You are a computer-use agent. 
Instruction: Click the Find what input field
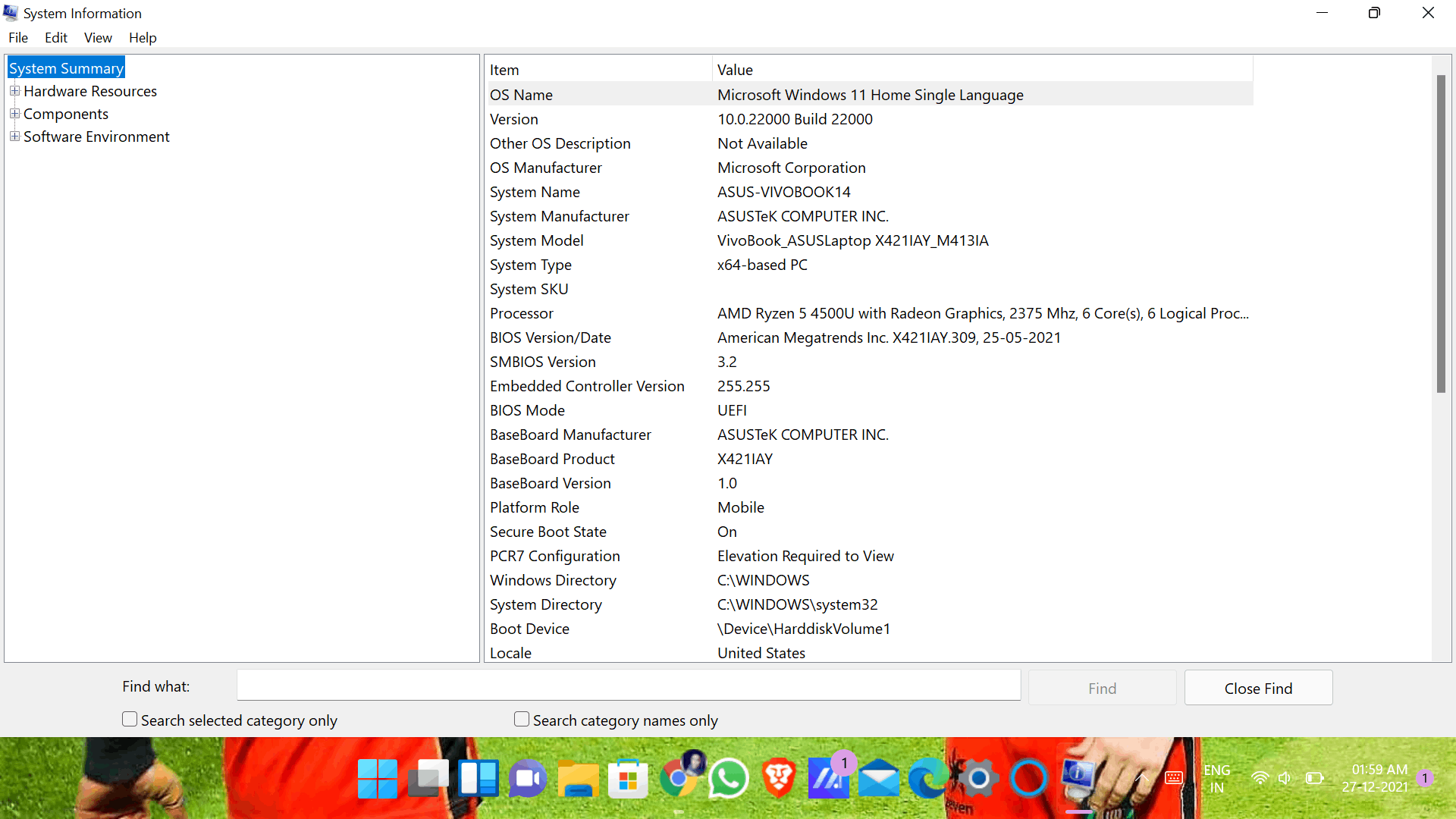[x=629, y=686]
